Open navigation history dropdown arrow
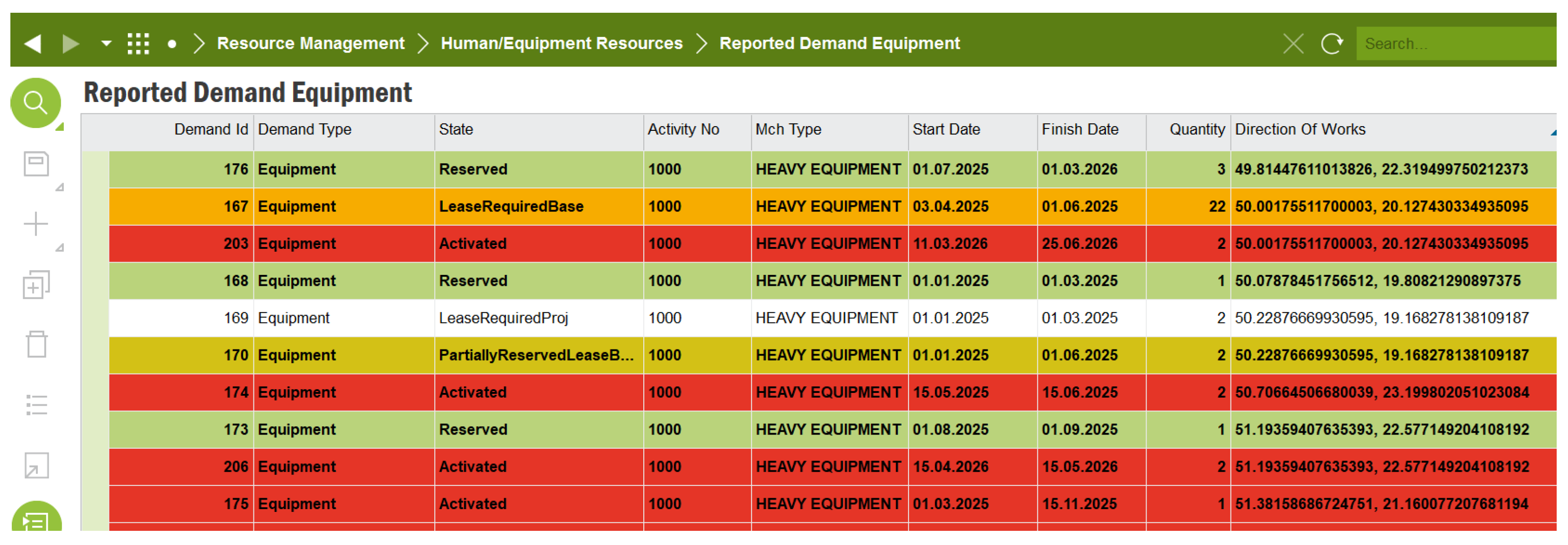This screenshot has height=545, width=1568. click(x=107, y=43)
